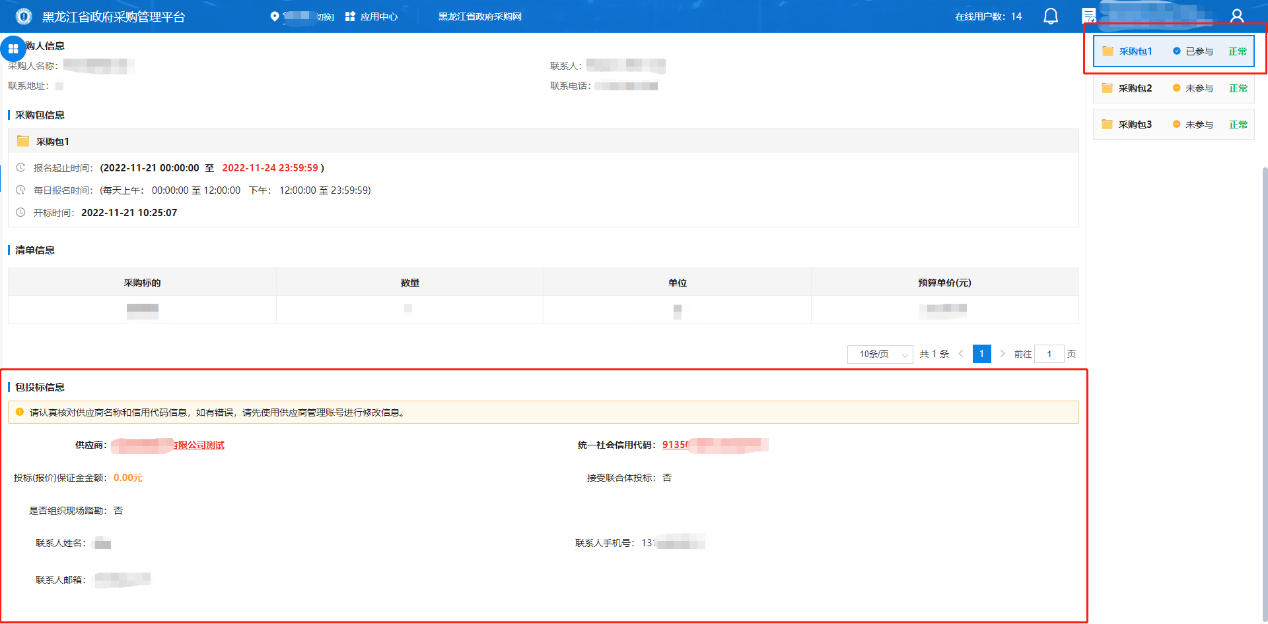The width and height of the screenshot is (1268, 624).
Task: Go to previous page with left chevron
Action: tap(961, 354)
